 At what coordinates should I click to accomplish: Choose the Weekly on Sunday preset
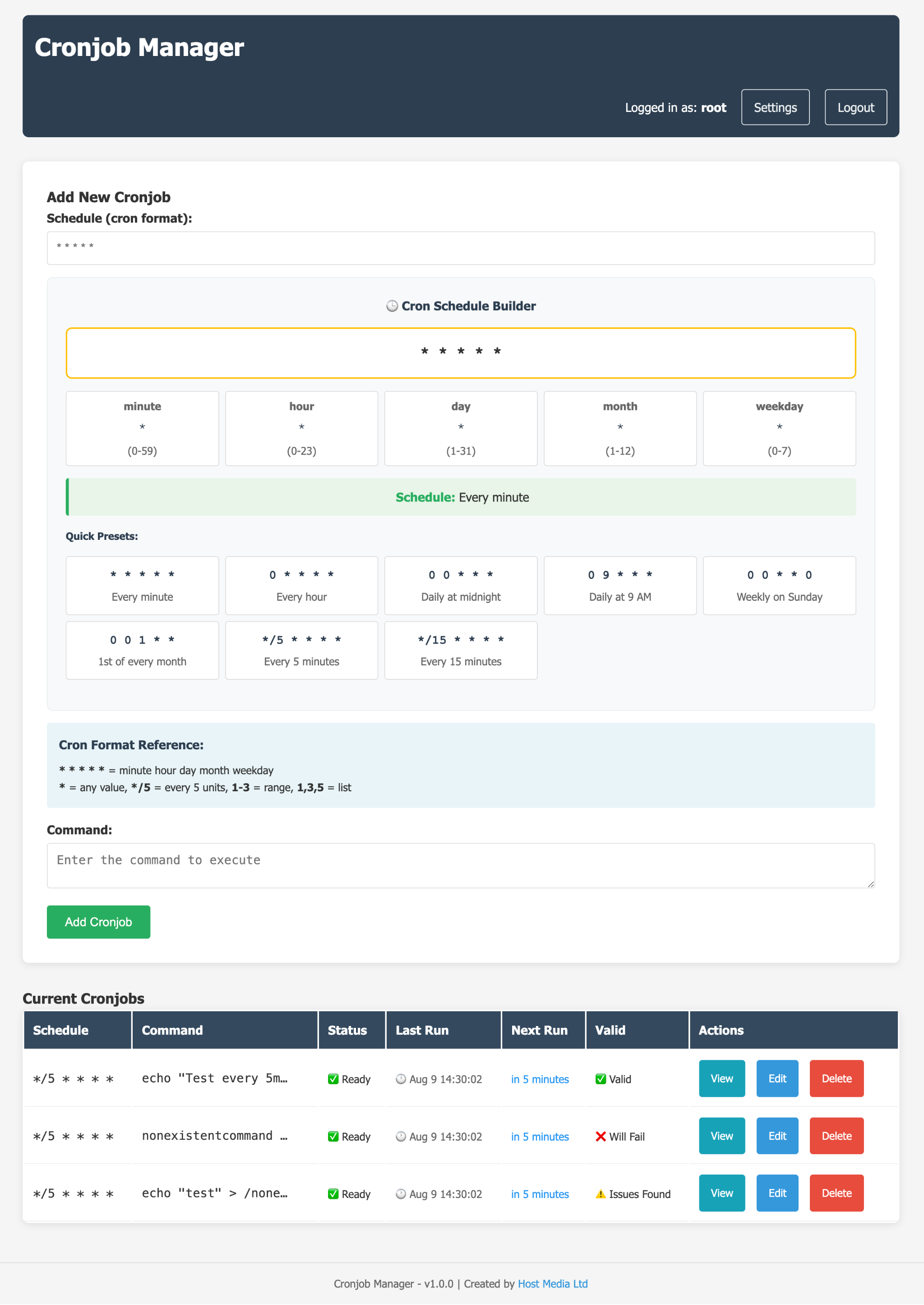(x=779, y=585)
